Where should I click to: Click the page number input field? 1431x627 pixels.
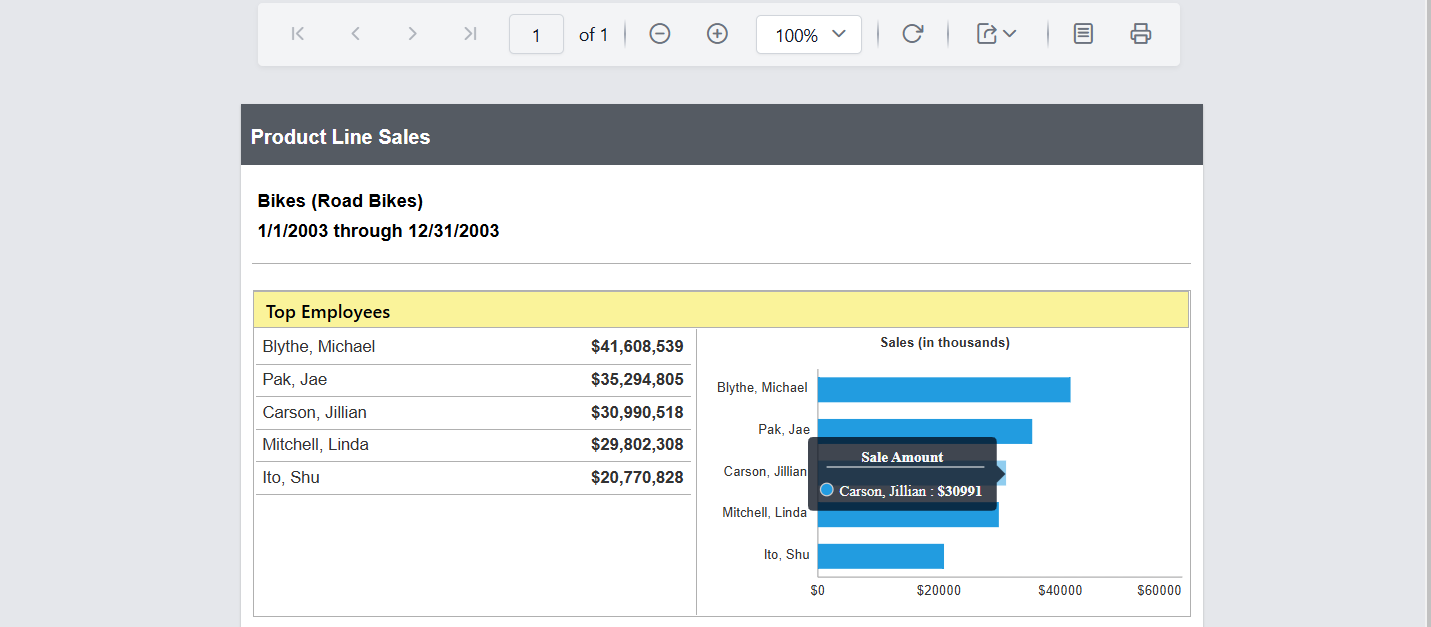point(536,35)
